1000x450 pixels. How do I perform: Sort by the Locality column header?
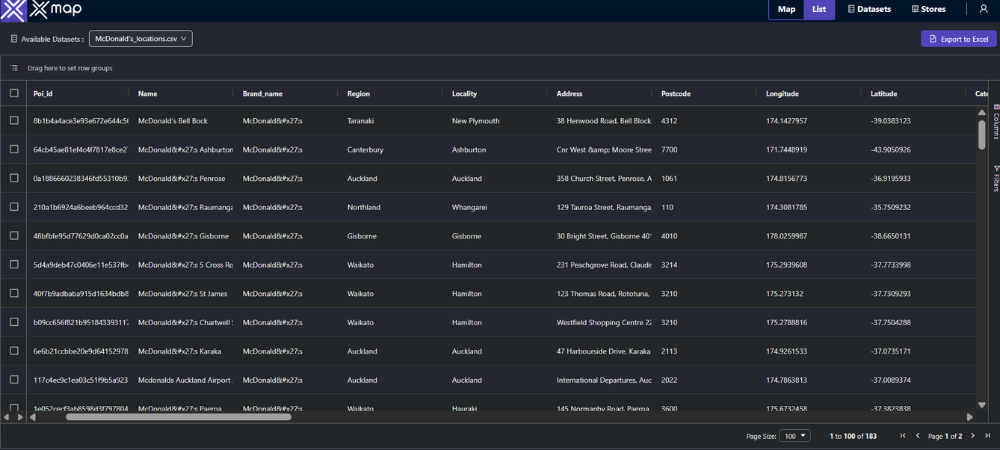click(x=464, y=94)
